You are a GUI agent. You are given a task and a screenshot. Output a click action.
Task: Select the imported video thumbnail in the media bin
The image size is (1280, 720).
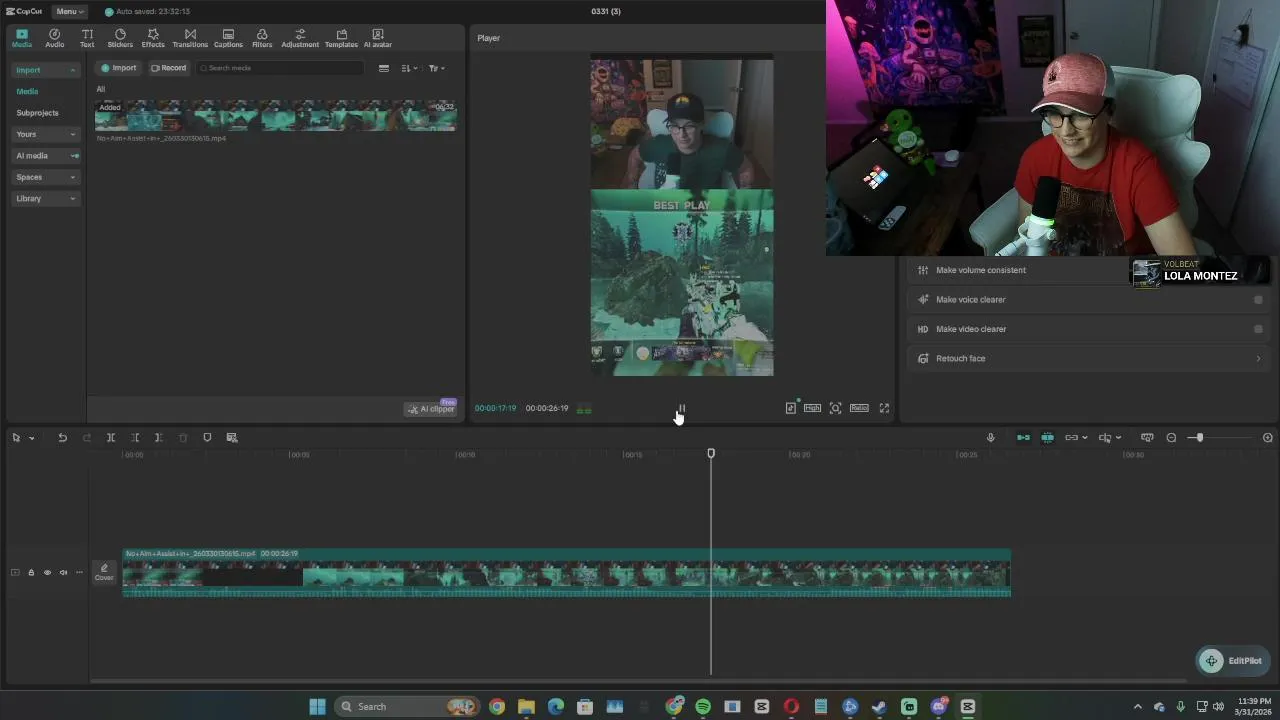[x=275, y=115]
